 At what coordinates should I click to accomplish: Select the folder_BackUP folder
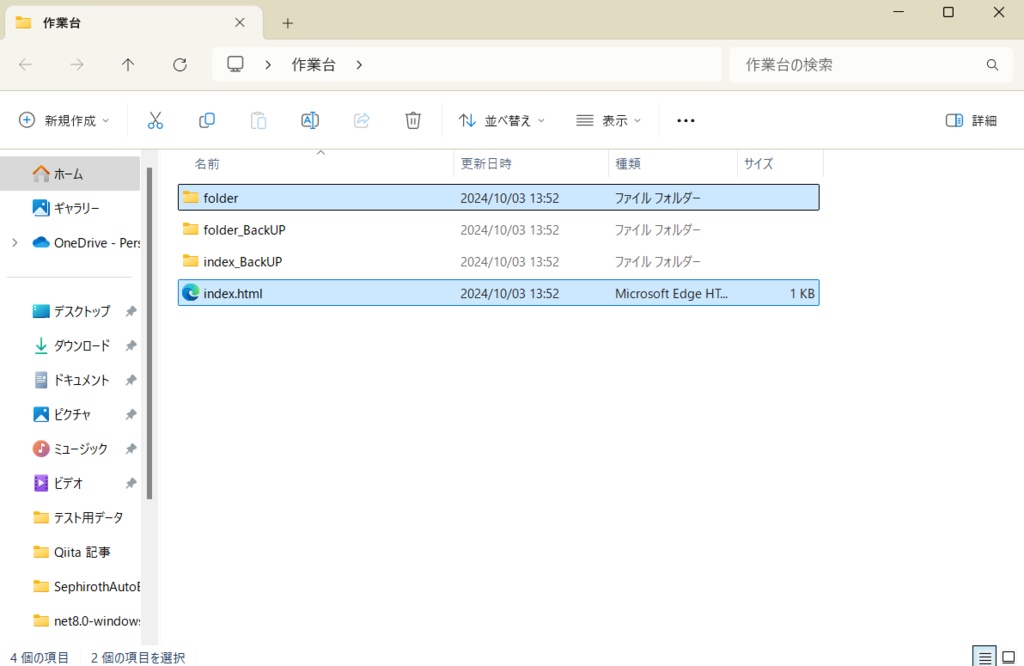[x=247, y=229]
